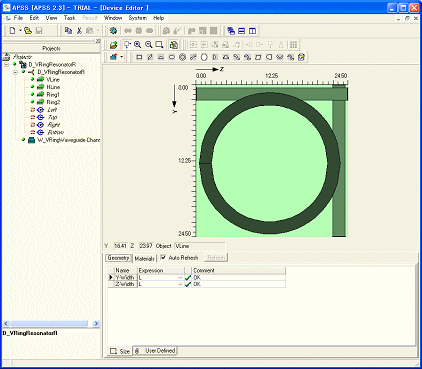Click the Cascade windows icon
This screenshot has height=369, width=422.
tap(231, 31)
